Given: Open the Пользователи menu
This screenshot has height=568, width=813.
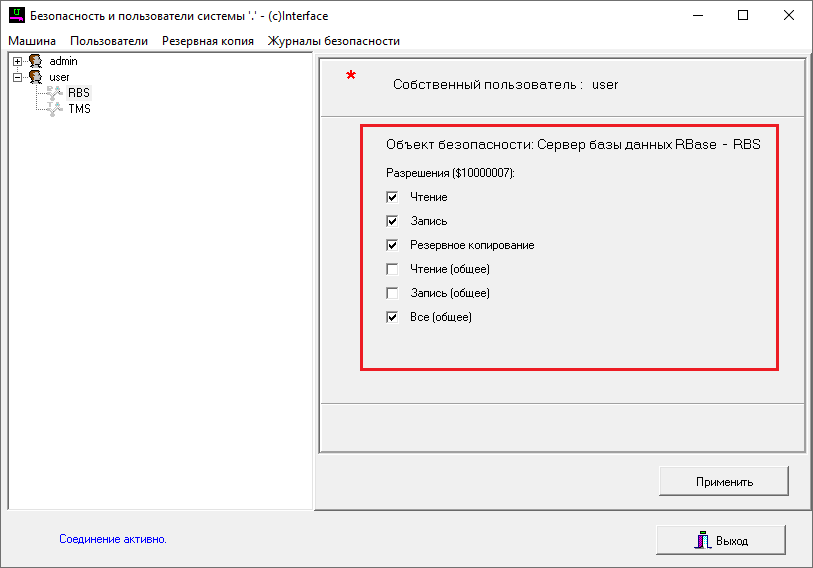Looking at the screenshot, I should click(x=109, y=41).
